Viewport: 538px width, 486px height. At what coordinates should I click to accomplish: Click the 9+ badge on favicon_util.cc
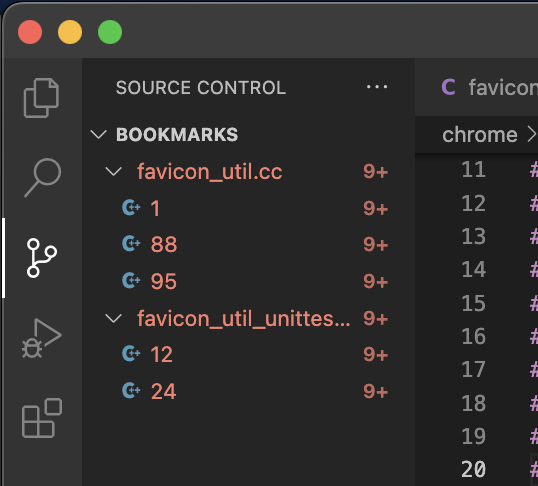coord(375,171)
